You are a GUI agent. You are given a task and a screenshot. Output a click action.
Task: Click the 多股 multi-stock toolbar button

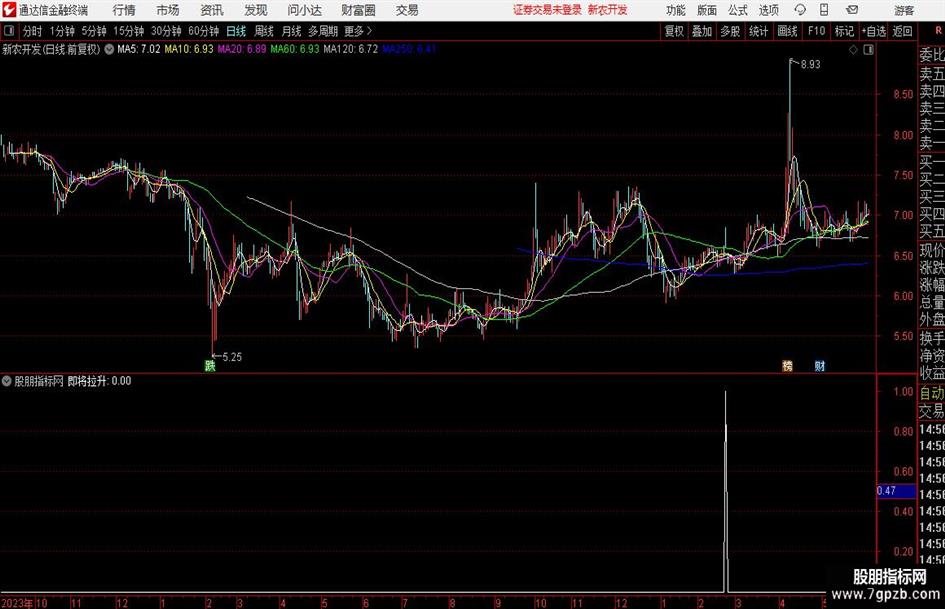730,31
